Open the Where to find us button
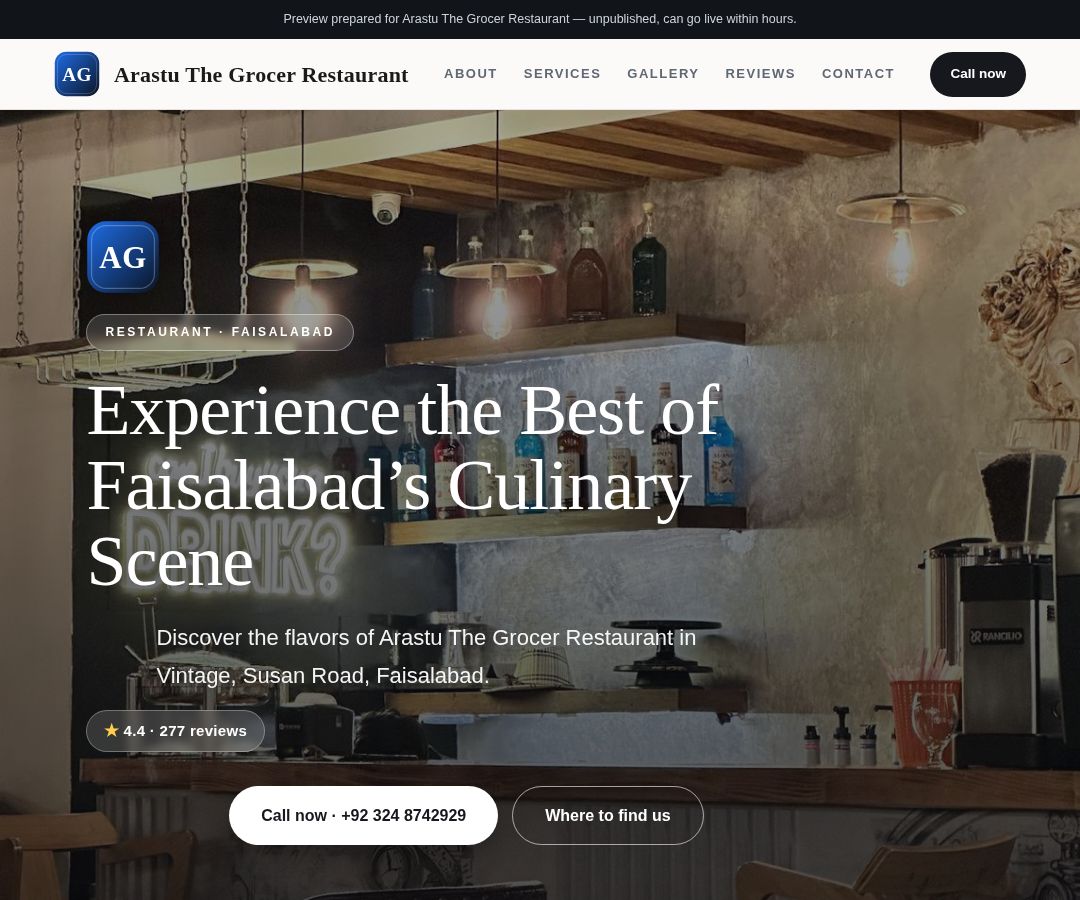The height and width of the screenshot is (900, 1080). [x=608, y=815]
